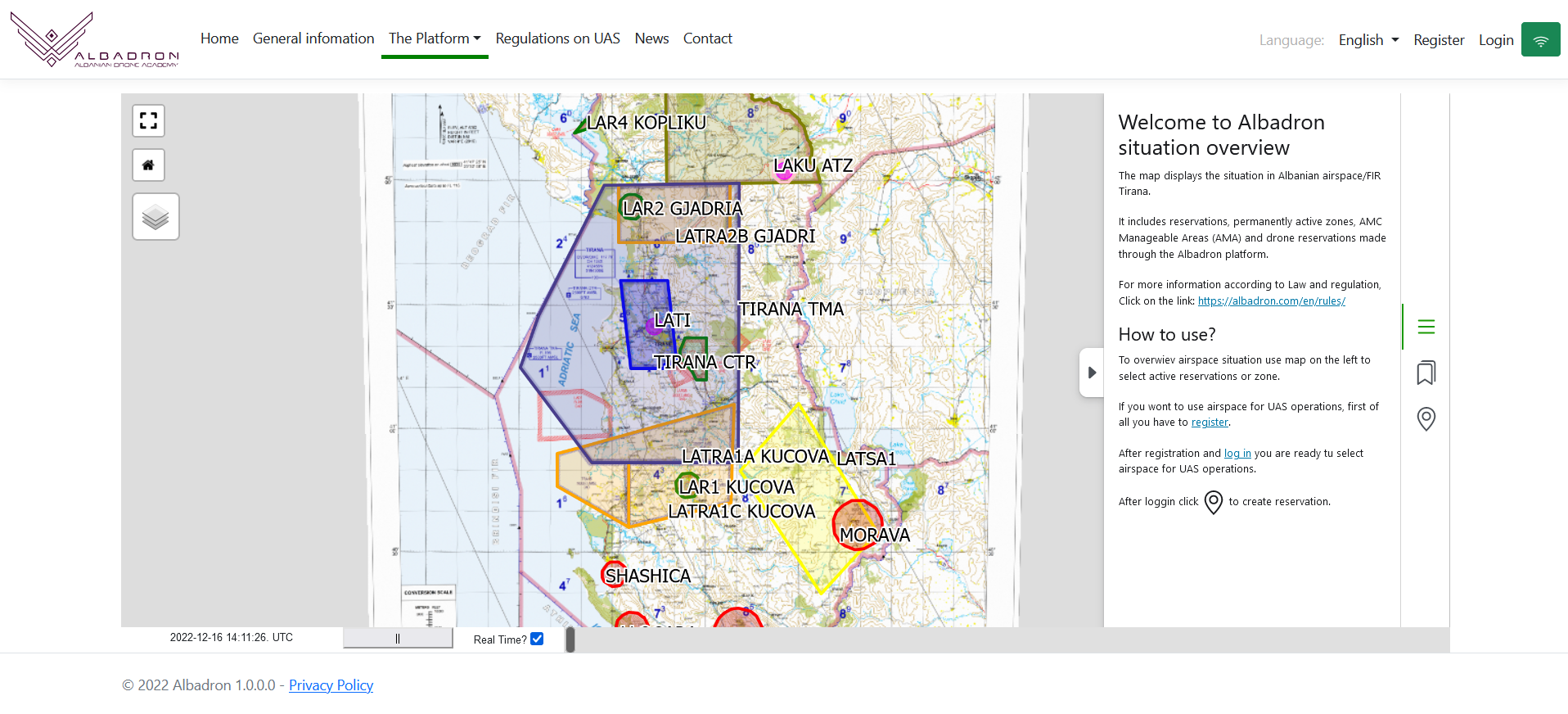This screenshot has width=1568, height=714.
Task: Go to Regulations on UAS page
Action: pyautogui.click(x=557, y=38)
